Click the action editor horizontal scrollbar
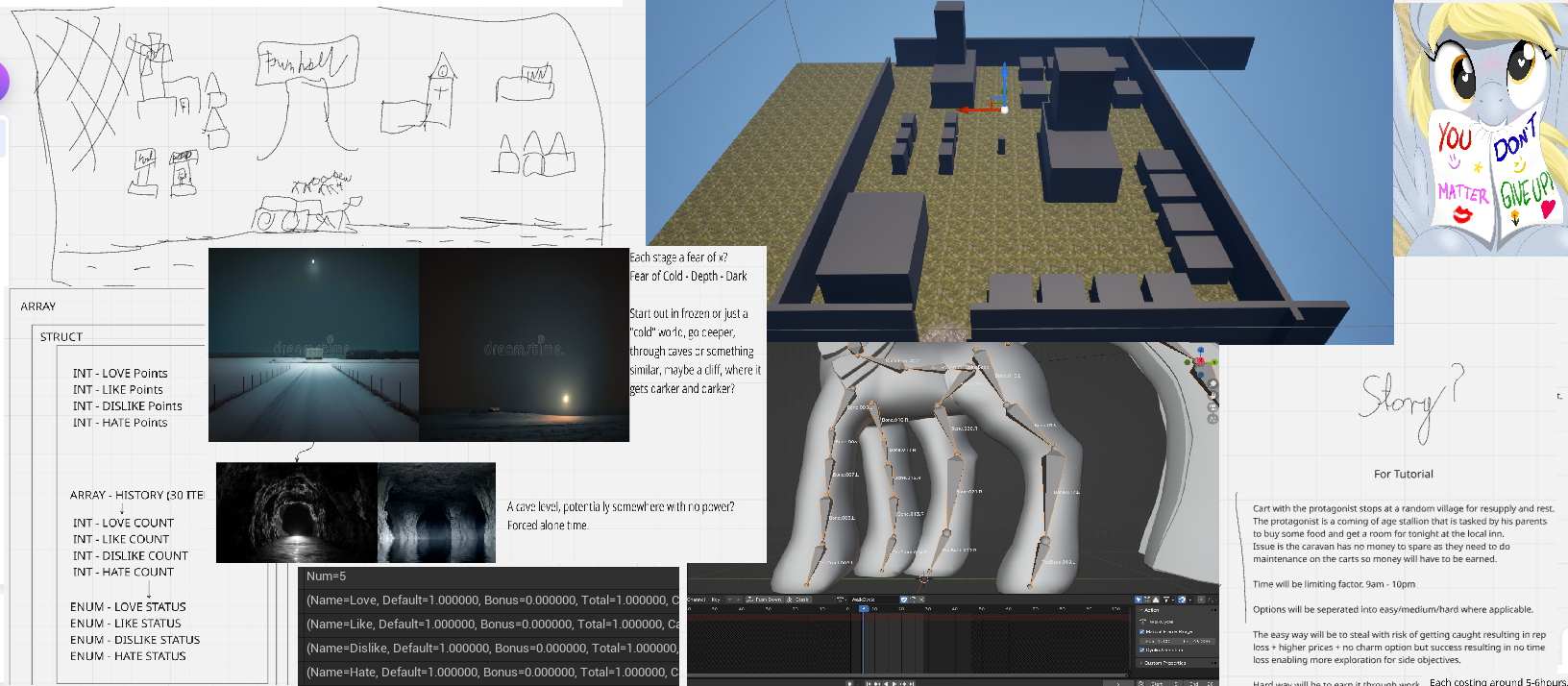The image size is (1568, 686). 907,675
